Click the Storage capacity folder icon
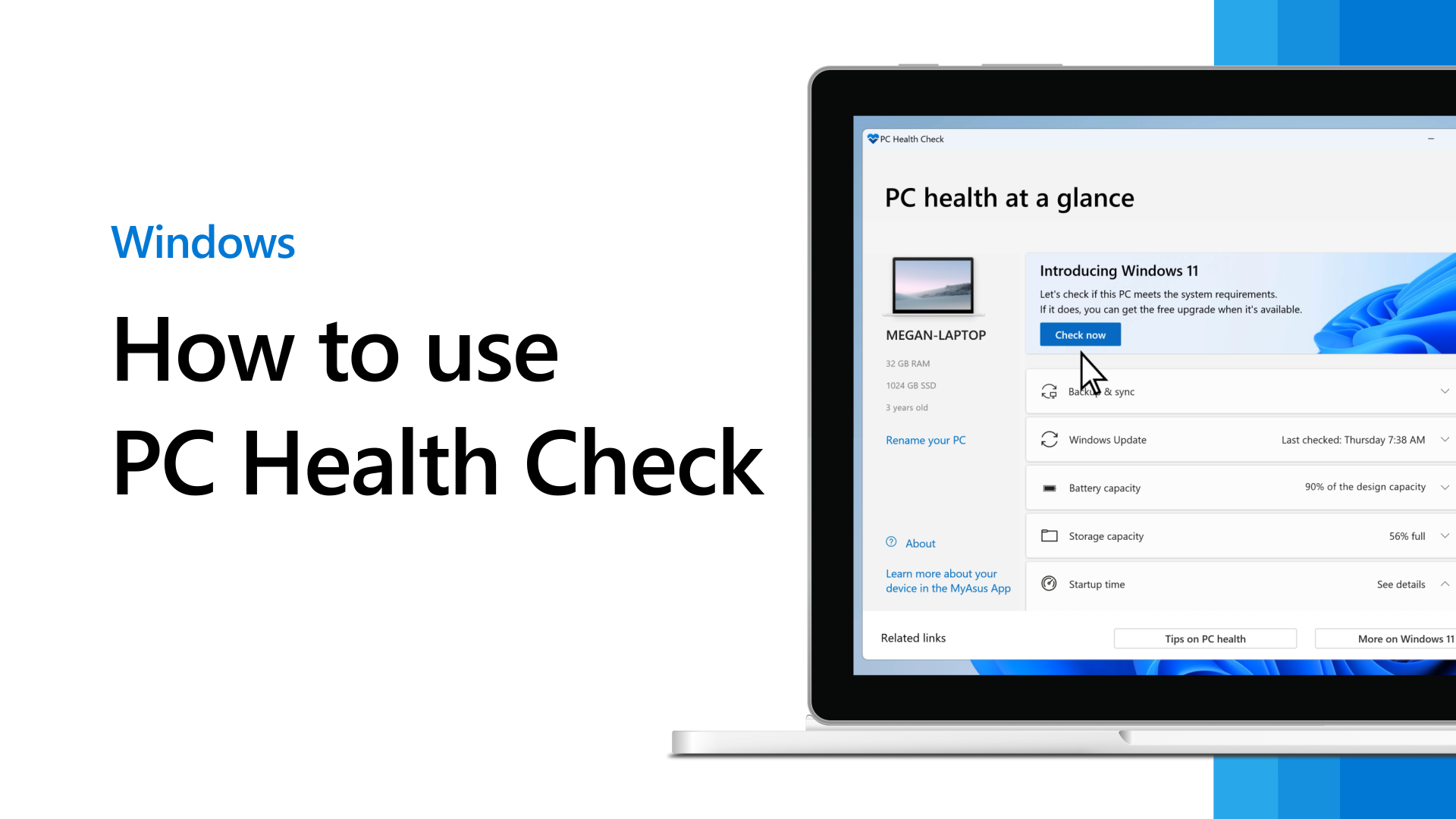This screenshot has height=819, width=1456. [1049, 536]
